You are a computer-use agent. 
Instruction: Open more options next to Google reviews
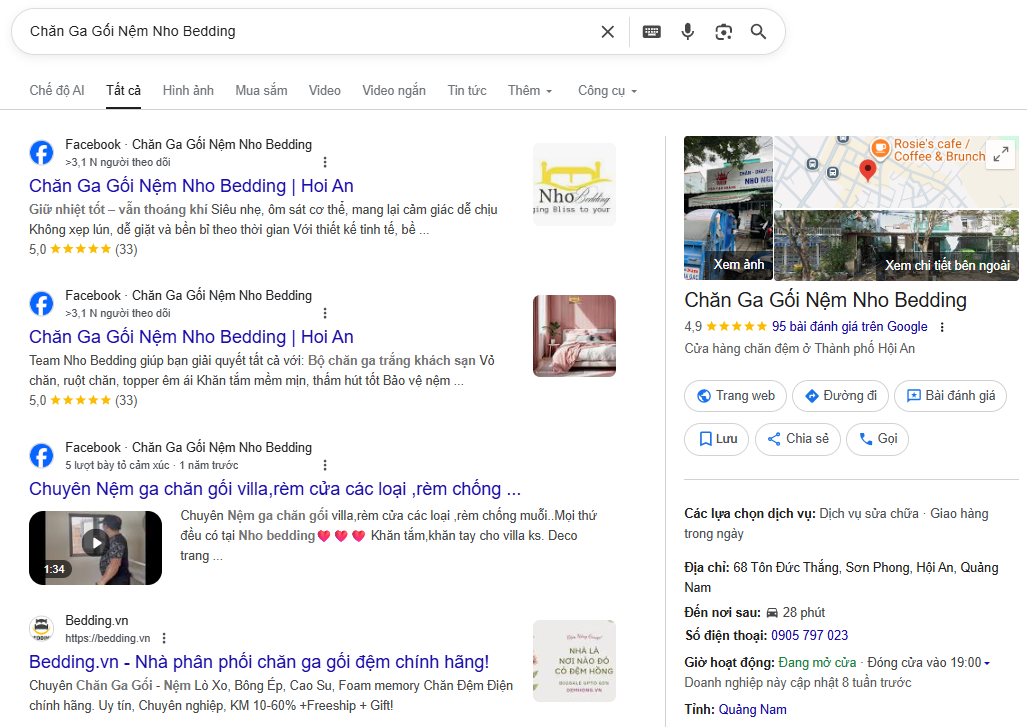tap(942, 327)
